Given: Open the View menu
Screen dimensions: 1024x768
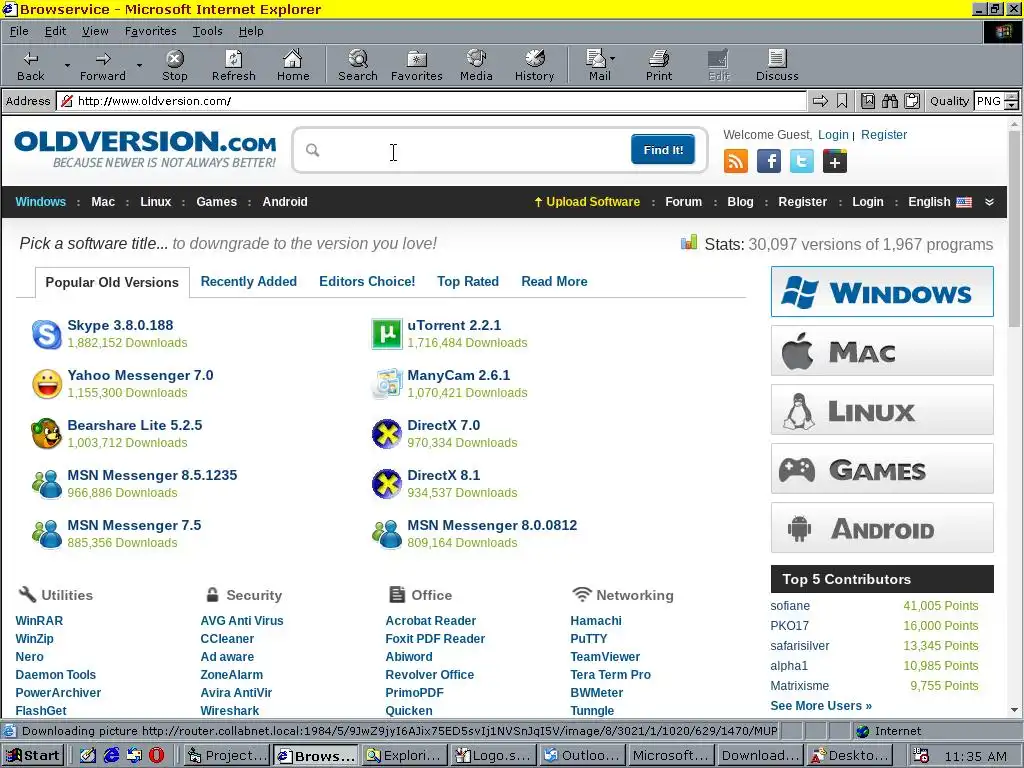Looking at the screenshot, I should coord(95,31).
